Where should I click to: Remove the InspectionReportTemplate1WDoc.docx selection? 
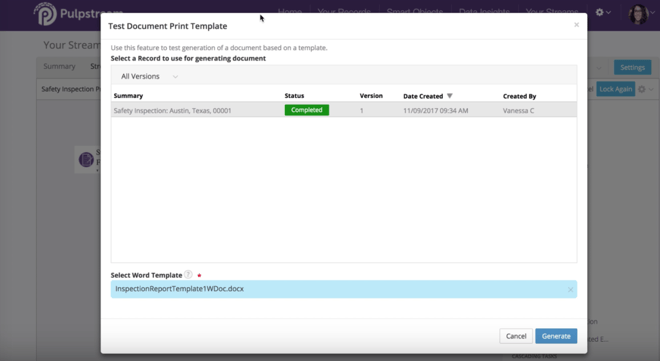click(570, 289)
